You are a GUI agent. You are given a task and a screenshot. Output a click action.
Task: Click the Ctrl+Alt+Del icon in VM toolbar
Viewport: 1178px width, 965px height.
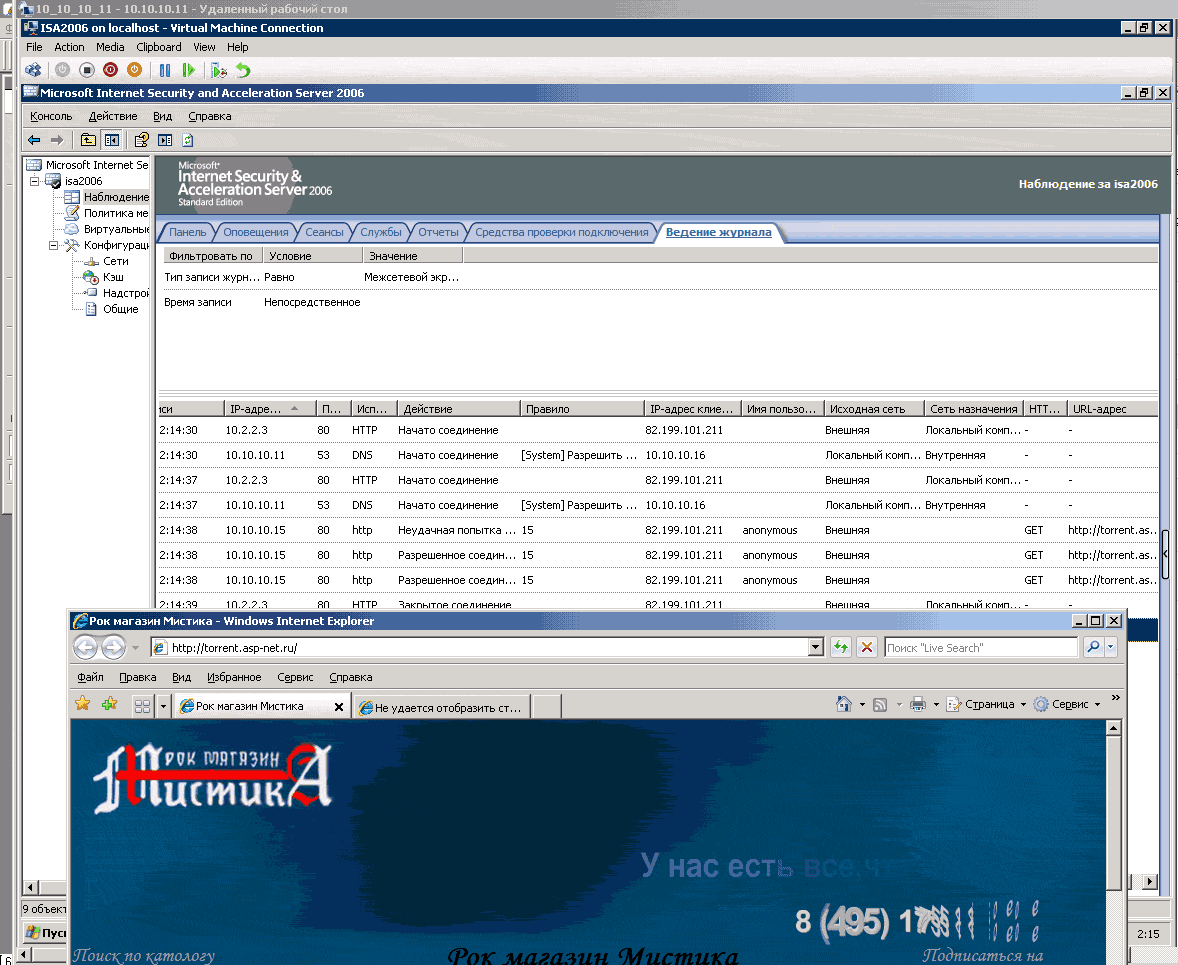click(x=33, y=70)
